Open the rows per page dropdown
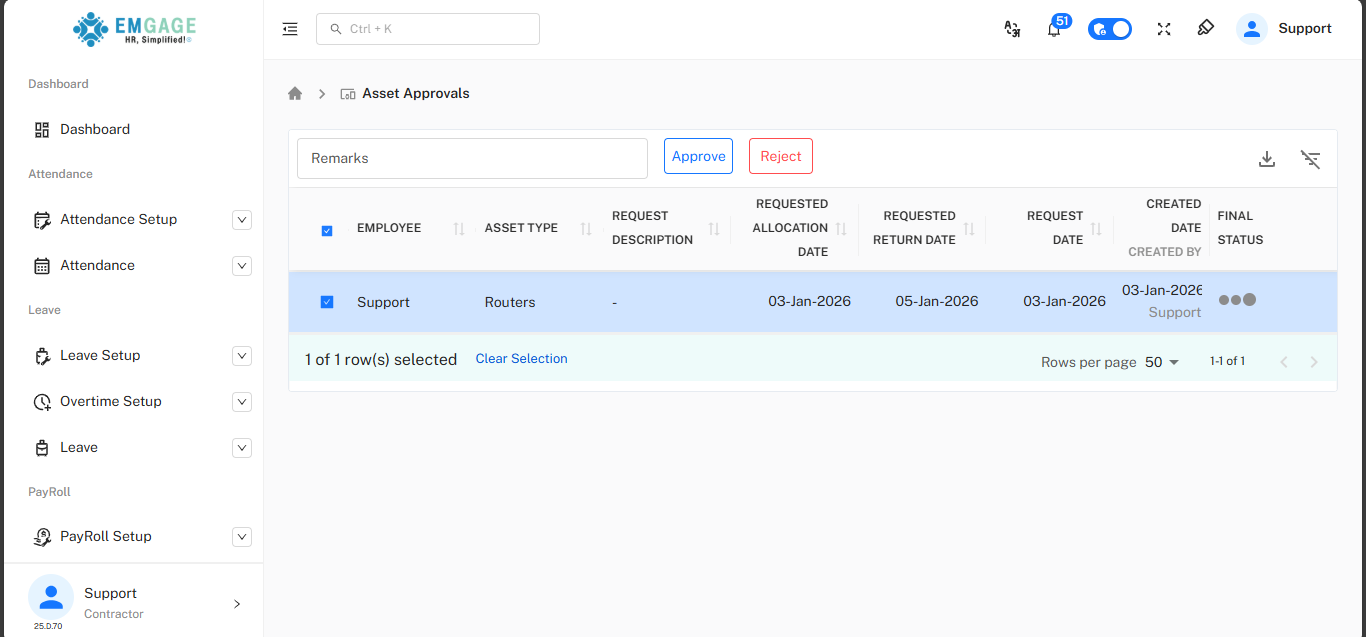The width and height of the screenshot is (1366, 637). coord(1162,362)
